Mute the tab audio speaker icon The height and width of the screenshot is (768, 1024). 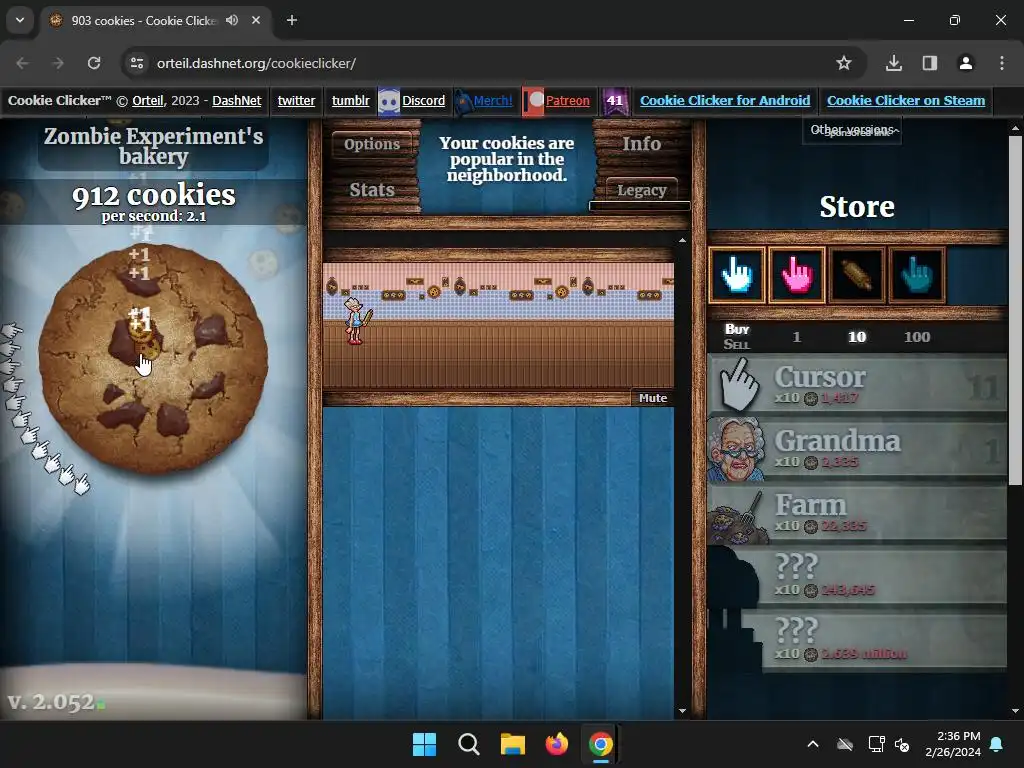(232, 20)
